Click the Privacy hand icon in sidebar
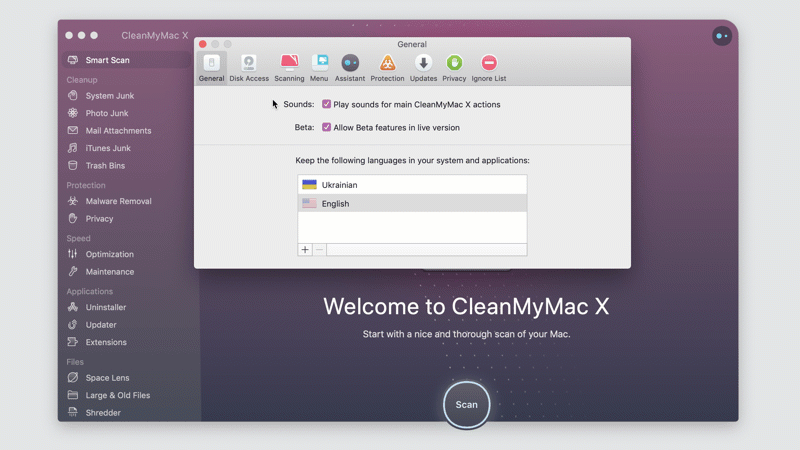 pos(73,218)
